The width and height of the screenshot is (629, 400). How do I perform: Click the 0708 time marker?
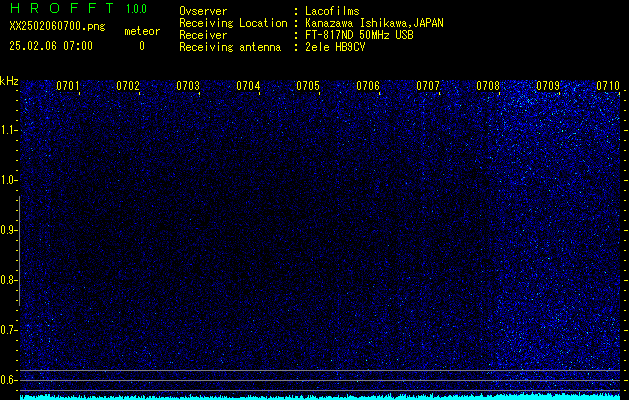click(x=488, y=86)
